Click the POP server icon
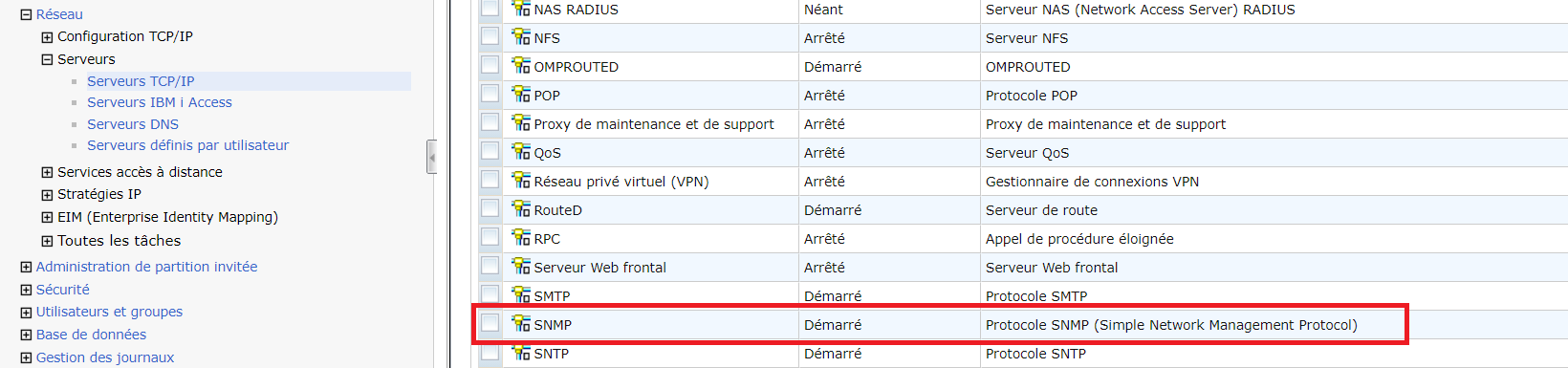The height and width of the screenshot is (368, 1568). (x=521, y=95)
